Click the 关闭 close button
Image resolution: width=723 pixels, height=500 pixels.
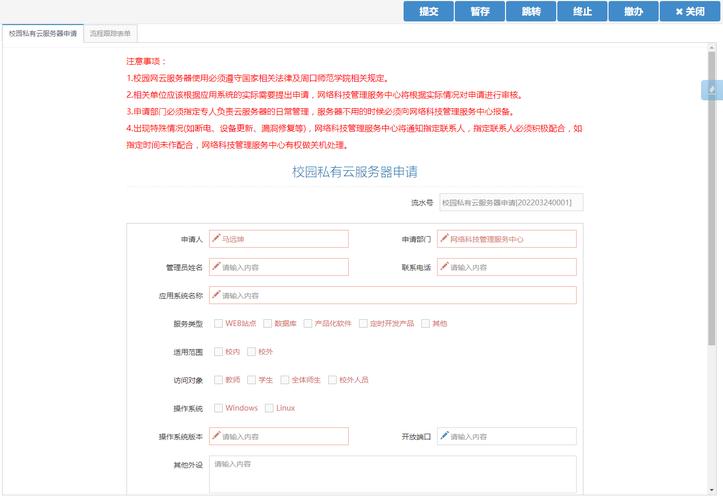(690, 12)
